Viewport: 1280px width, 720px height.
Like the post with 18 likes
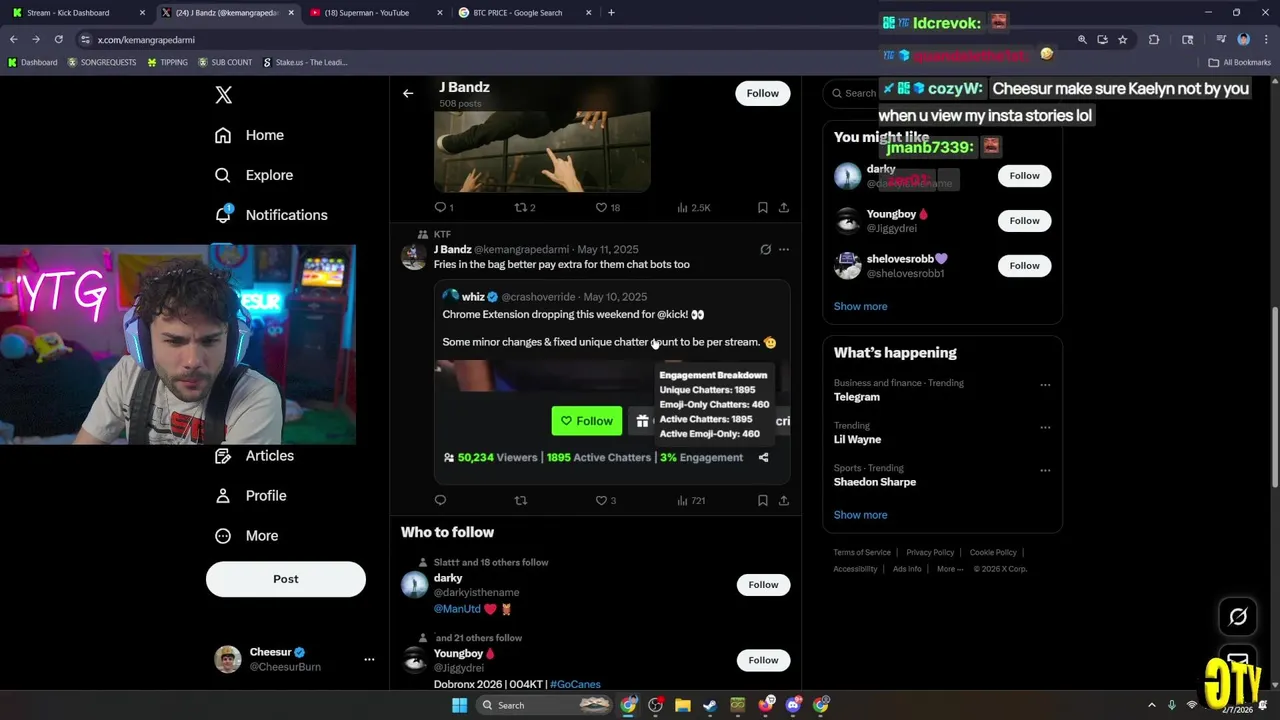click(608, 207)
